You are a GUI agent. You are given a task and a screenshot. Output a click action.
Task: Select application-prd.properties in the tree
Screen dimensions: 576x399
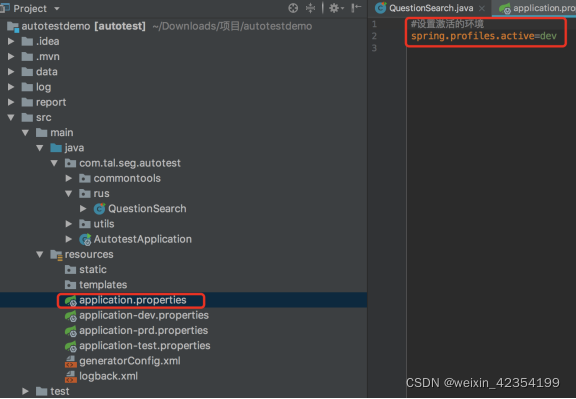tap(144, 331)
